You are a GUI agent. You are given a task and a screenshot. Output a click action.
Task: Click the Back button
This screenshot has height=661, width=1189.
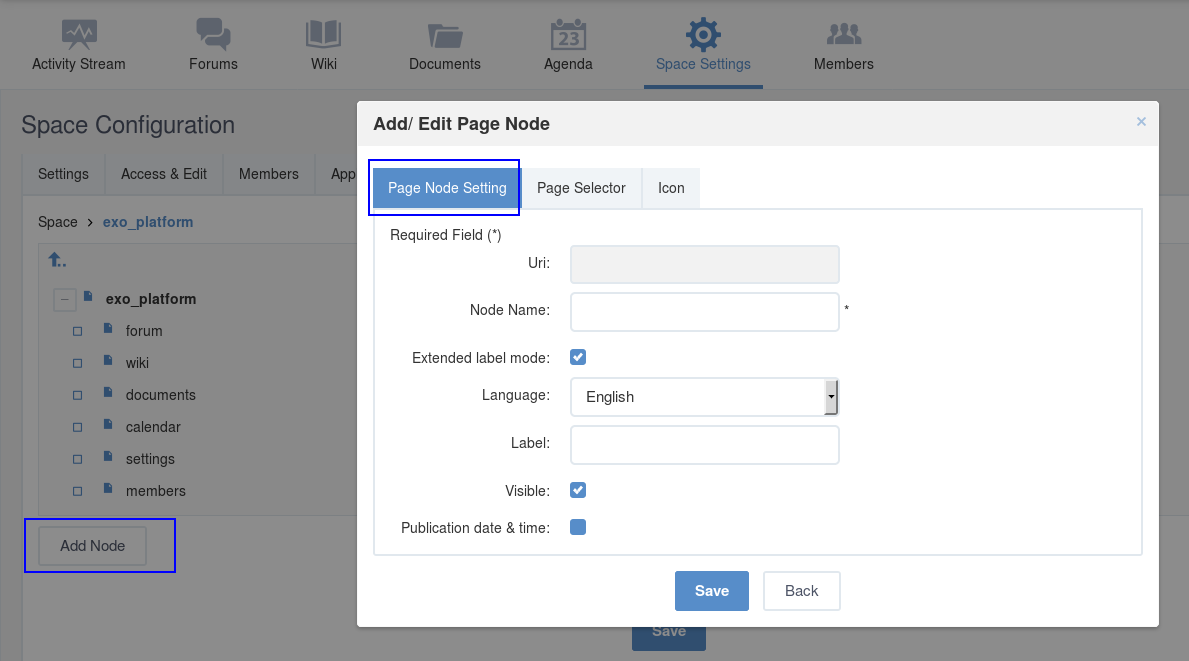pyautogui.click(x=802, y=591)
